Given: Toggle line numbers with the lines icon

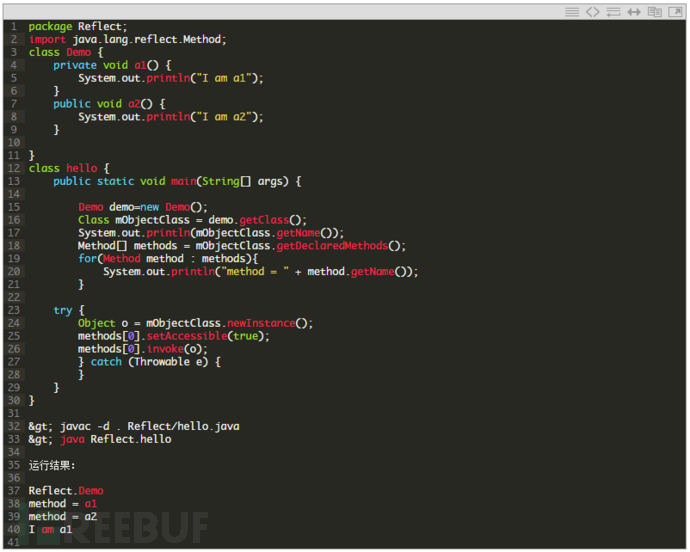Looking at the screenshot, I should [x=572, y=12].
